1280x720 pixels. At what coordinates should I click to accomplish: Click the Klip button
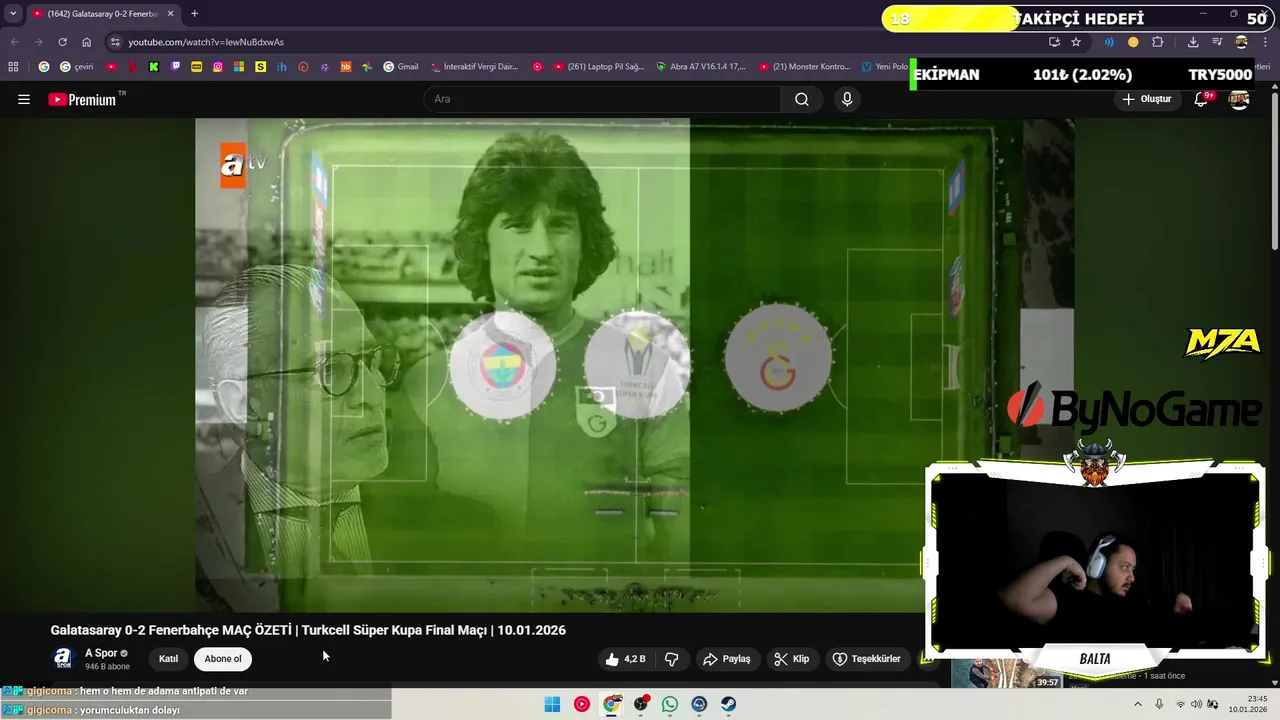(x=791, y=659)
